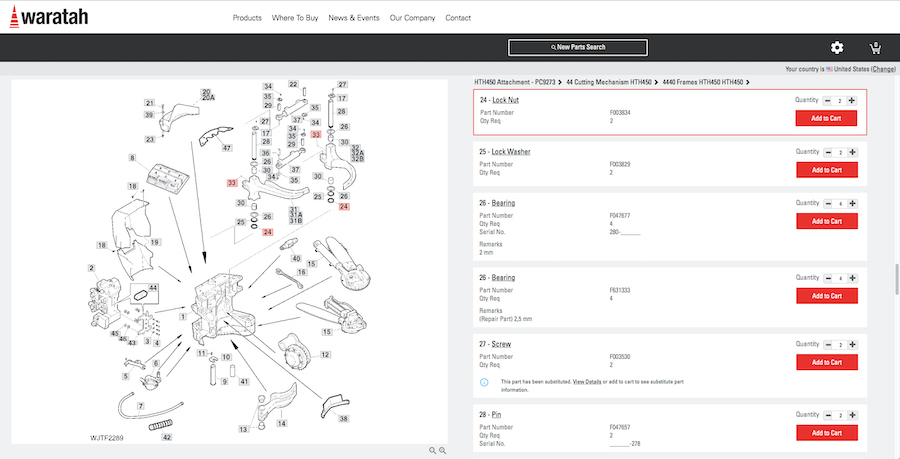Open the shopping cart icon

[x=875, y=48]
